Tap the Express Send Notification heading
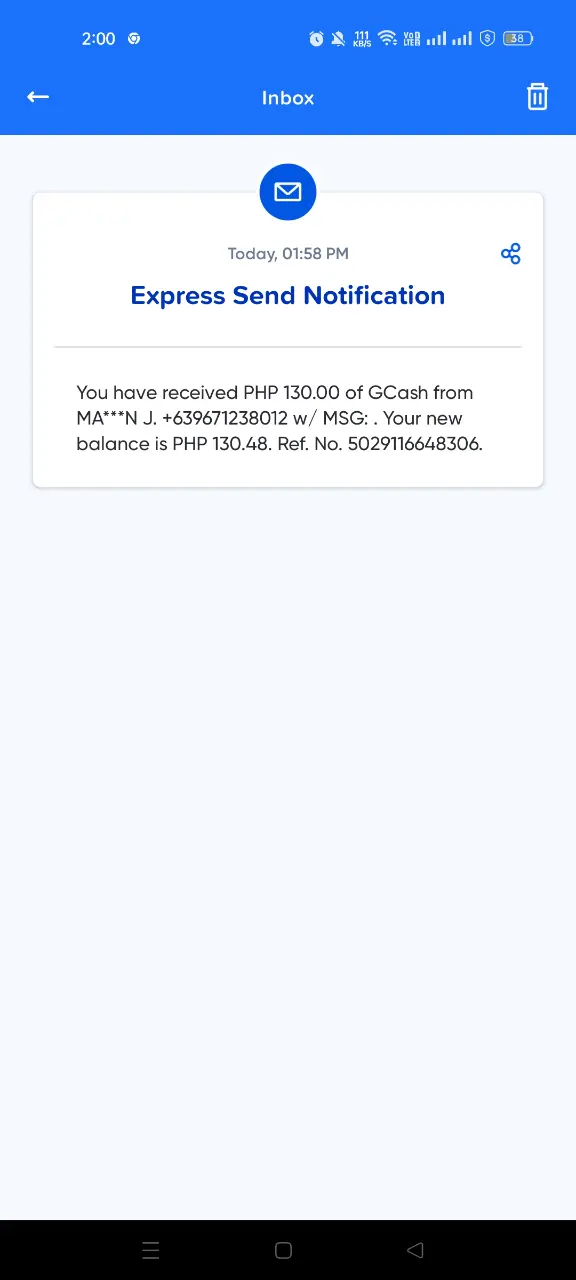 [288, 296]
